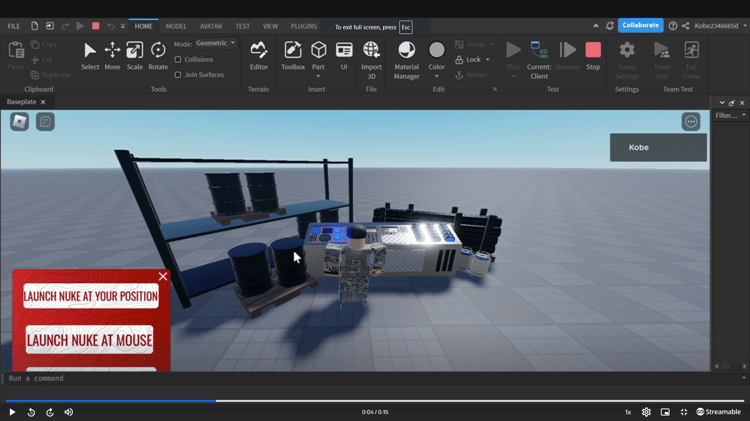This screenshot has height=421, width=750.
Task: Stop the running test with Stop button
Action: tap(593, 56)
